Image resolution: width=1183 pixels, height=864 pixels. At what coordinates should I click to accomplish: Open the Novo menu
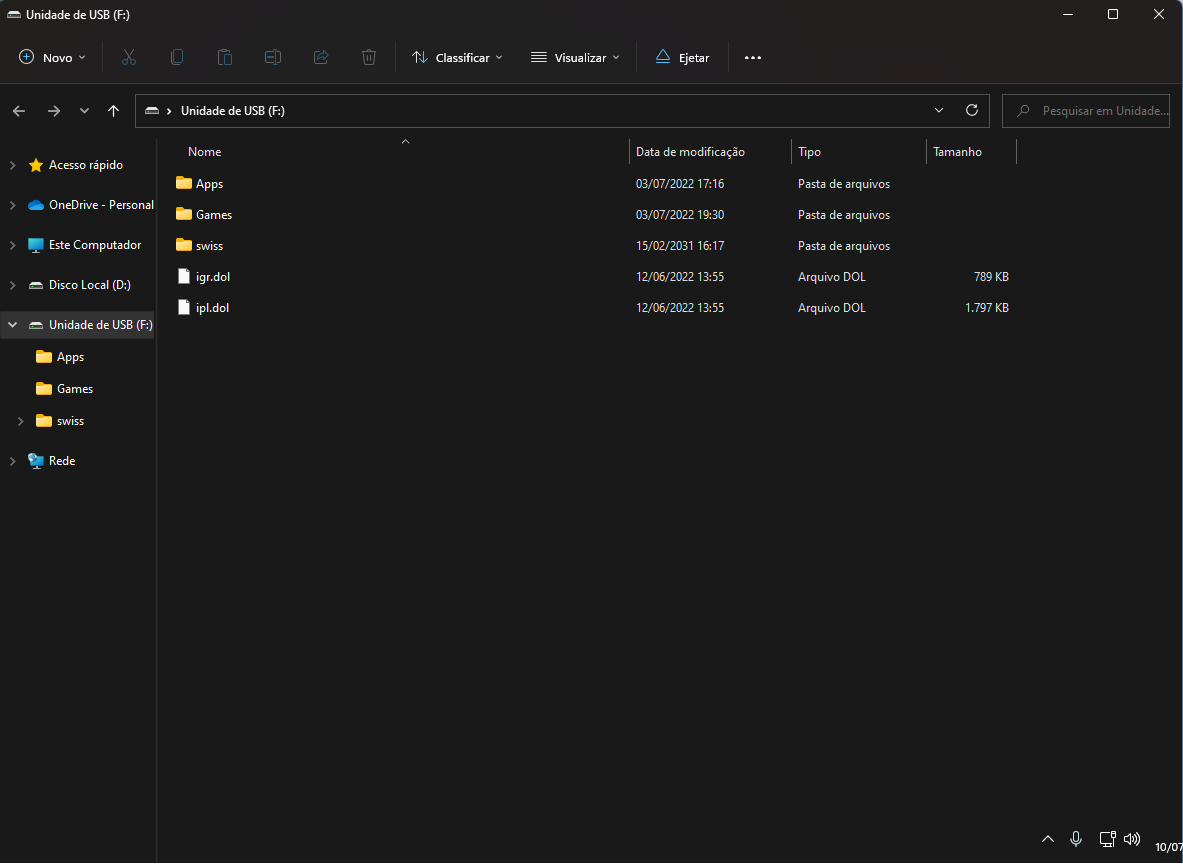coord(52,57)
